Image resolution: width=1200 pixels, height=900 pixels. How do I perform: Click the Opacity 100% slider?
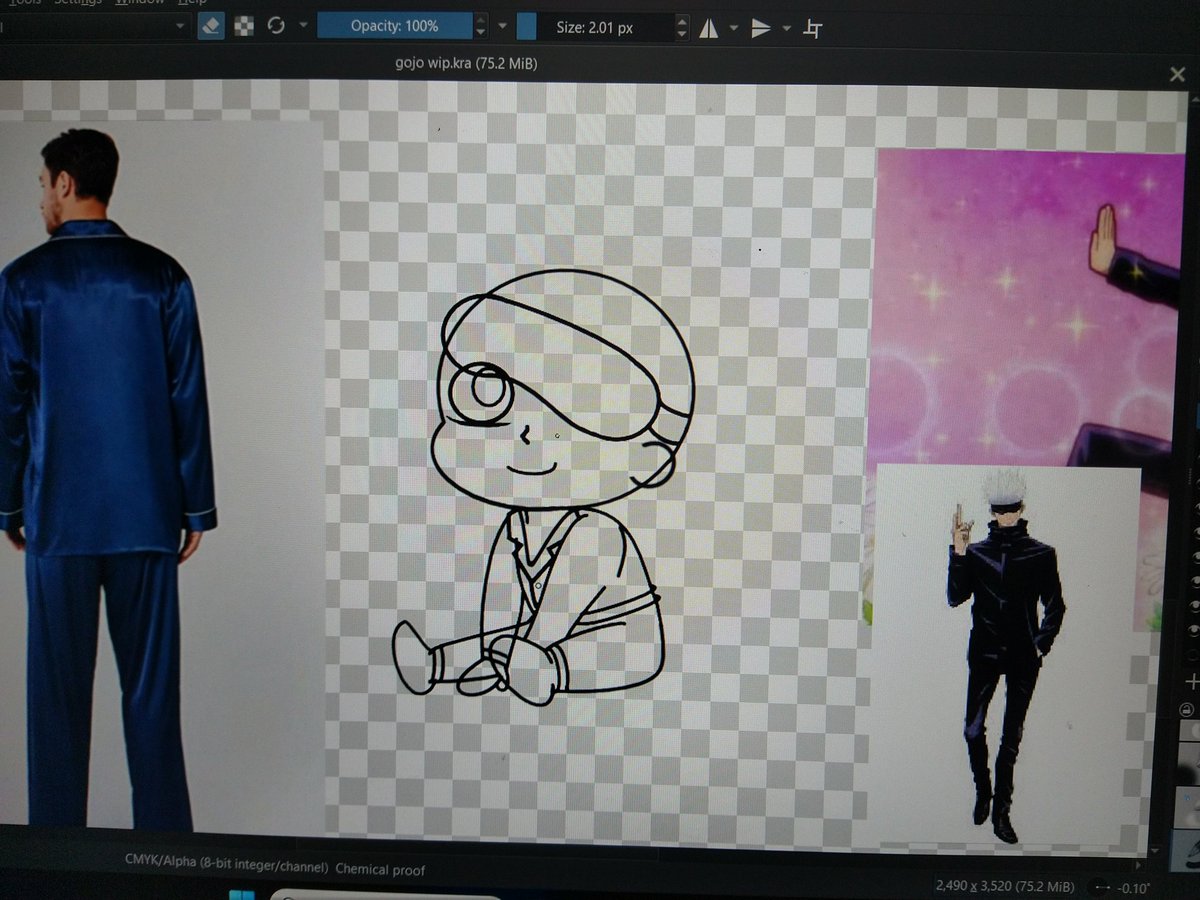pyautogui.click(x=394, y=27)
